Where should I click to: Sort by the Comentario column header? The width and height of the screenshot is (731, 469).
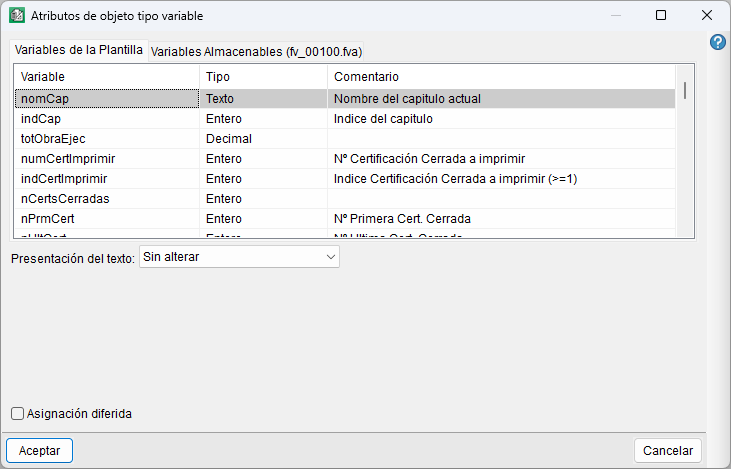pyautogui.click(x=501, y=76)
